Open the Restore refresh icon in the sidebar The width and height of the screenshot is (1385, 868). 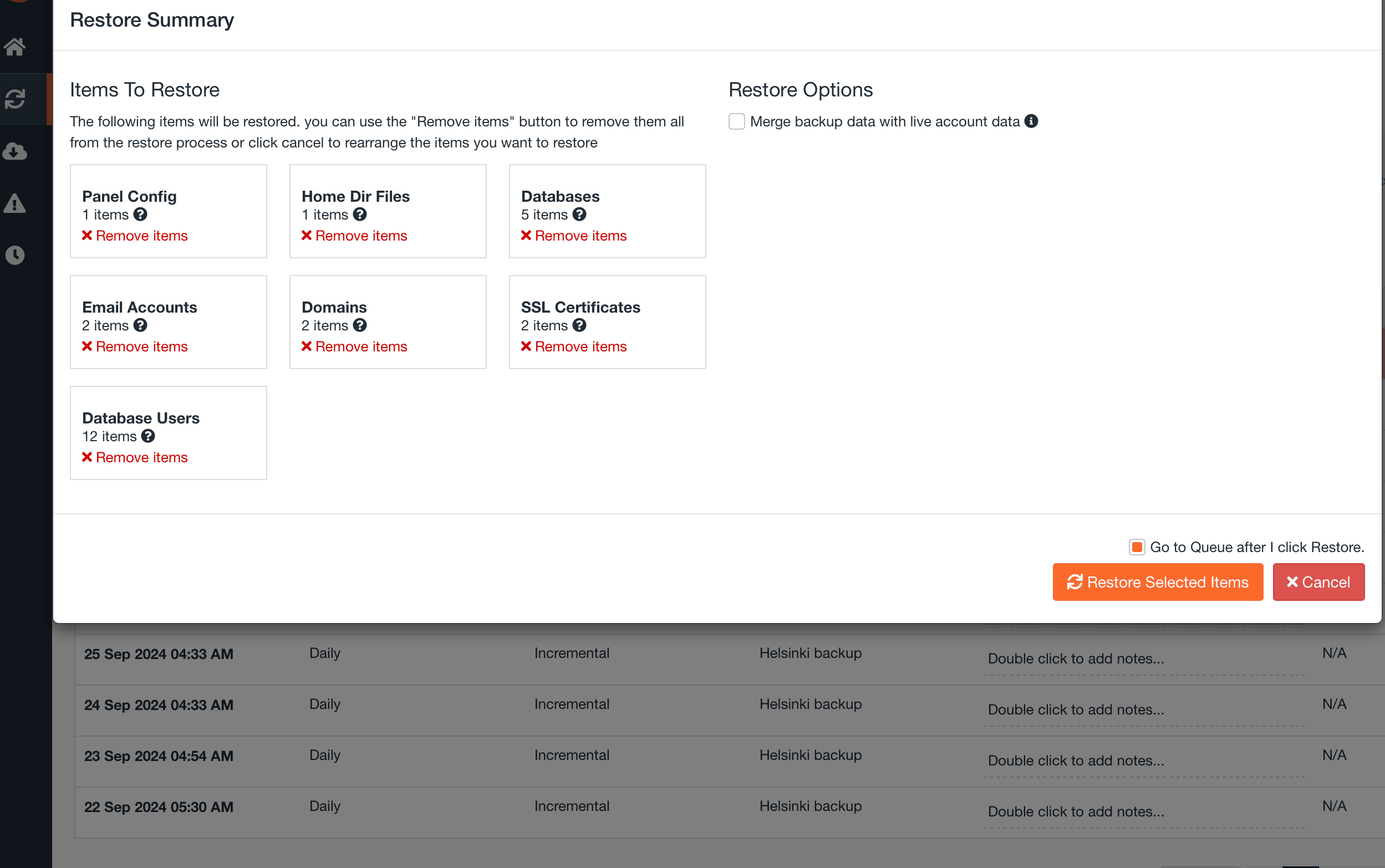15,99
